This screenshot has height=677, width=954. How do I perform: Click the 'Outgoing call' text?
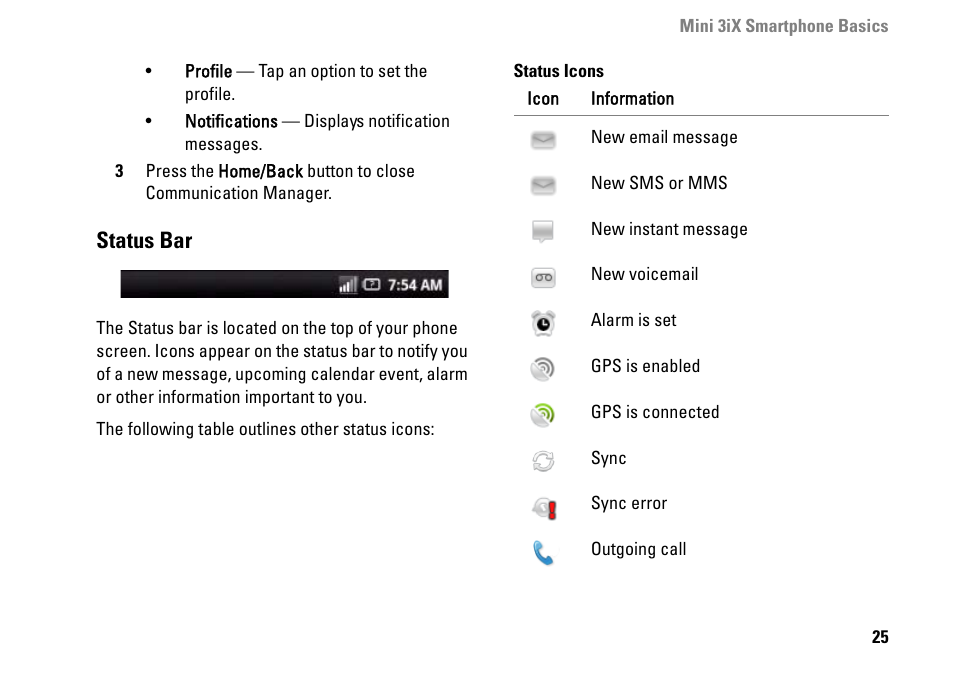click(x=638, y=549)
